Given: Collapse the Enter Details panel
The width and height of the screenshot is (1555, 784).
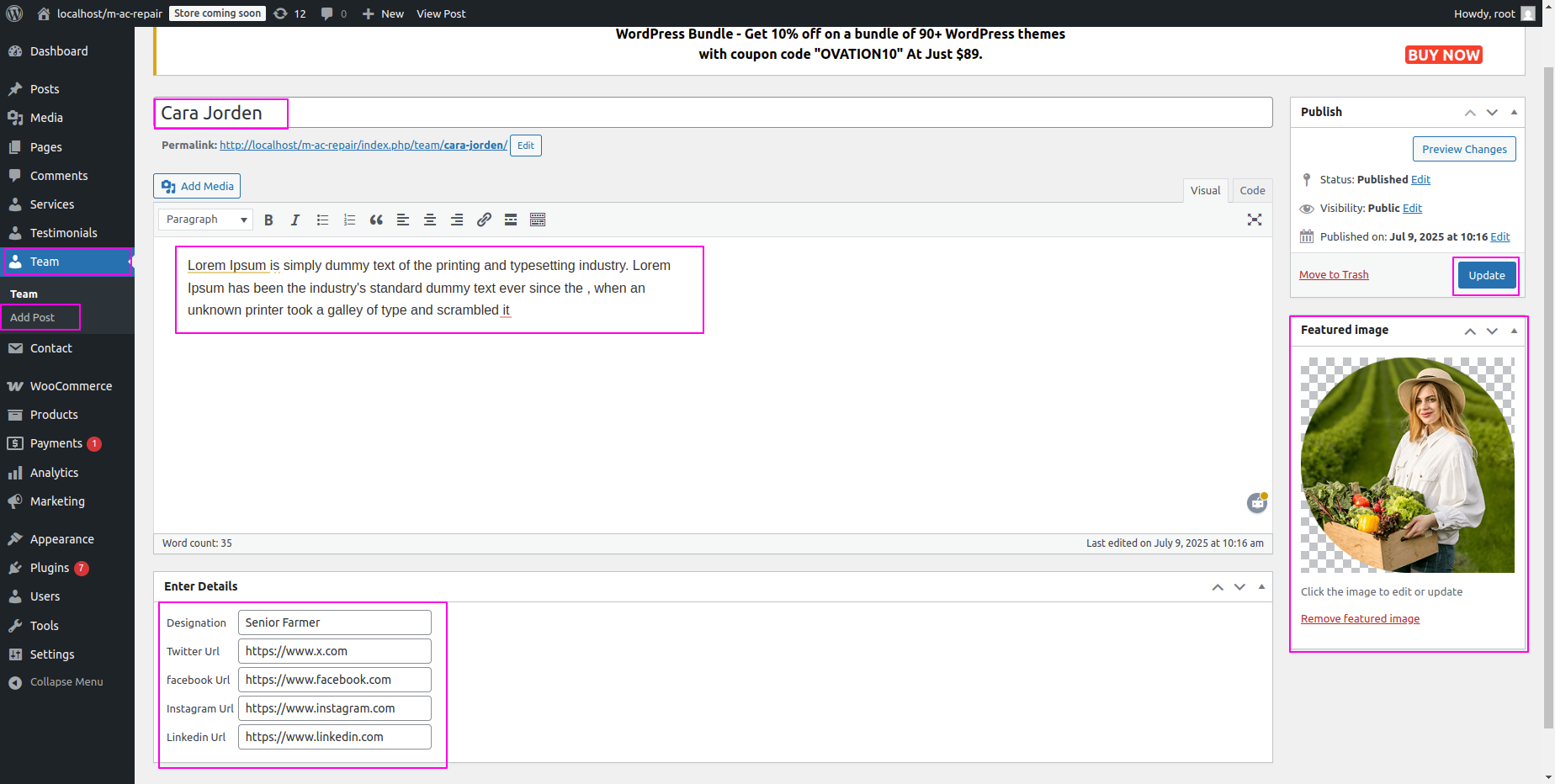Looking at the screenshot, I should click(x=1261, y=586).
